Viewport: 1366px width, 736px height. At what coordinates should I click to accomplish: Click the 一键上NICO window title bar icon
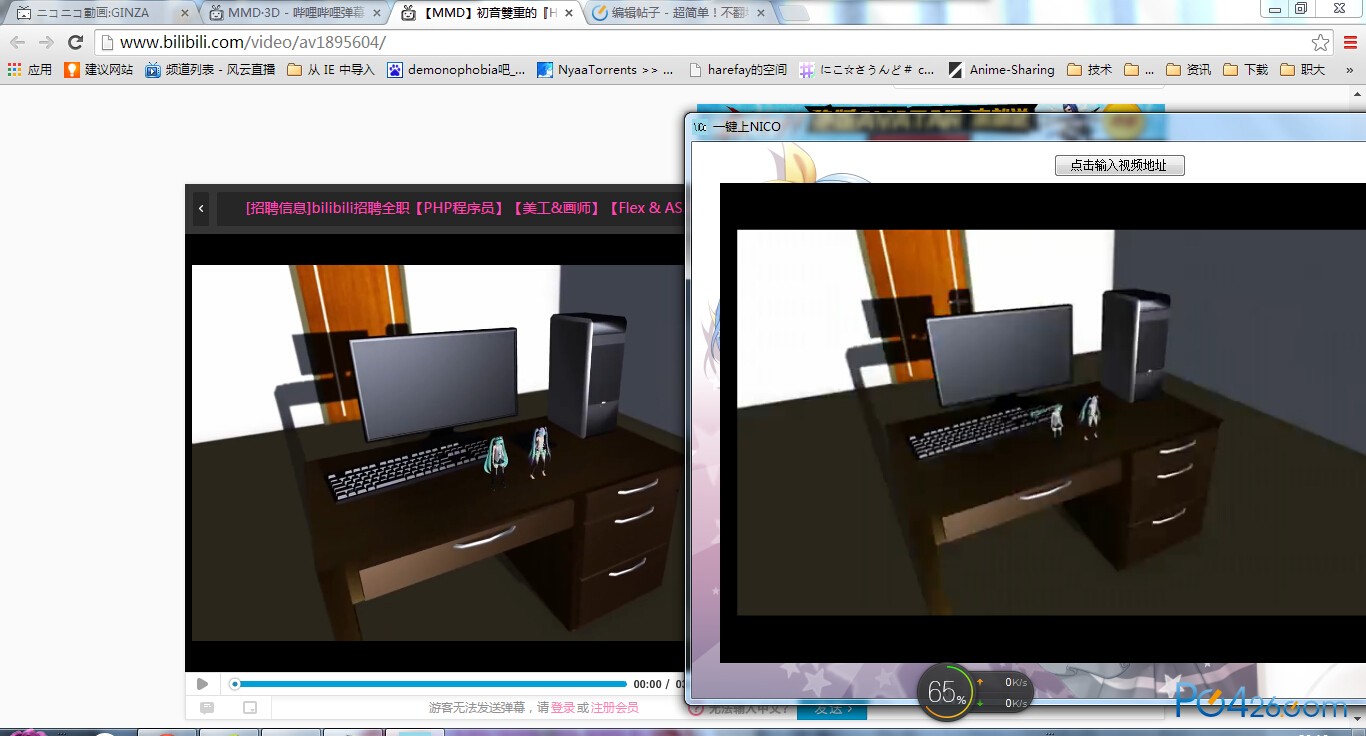pos(701,127)
